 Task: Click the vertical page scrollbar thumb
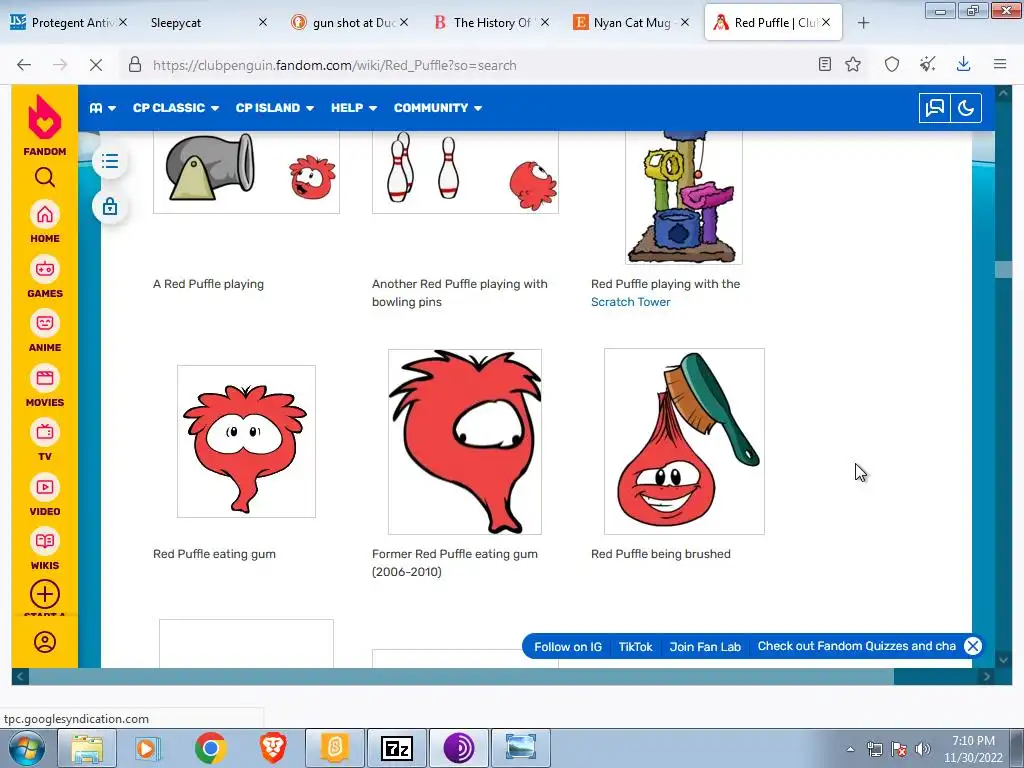click(1004, 270)
